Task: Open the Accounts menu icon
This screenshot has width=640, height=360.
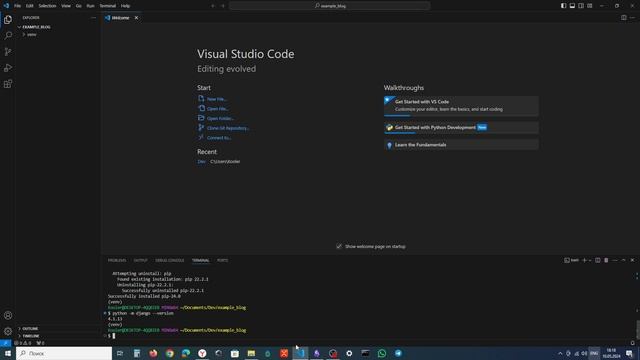Action: click(x=8, y=315)
